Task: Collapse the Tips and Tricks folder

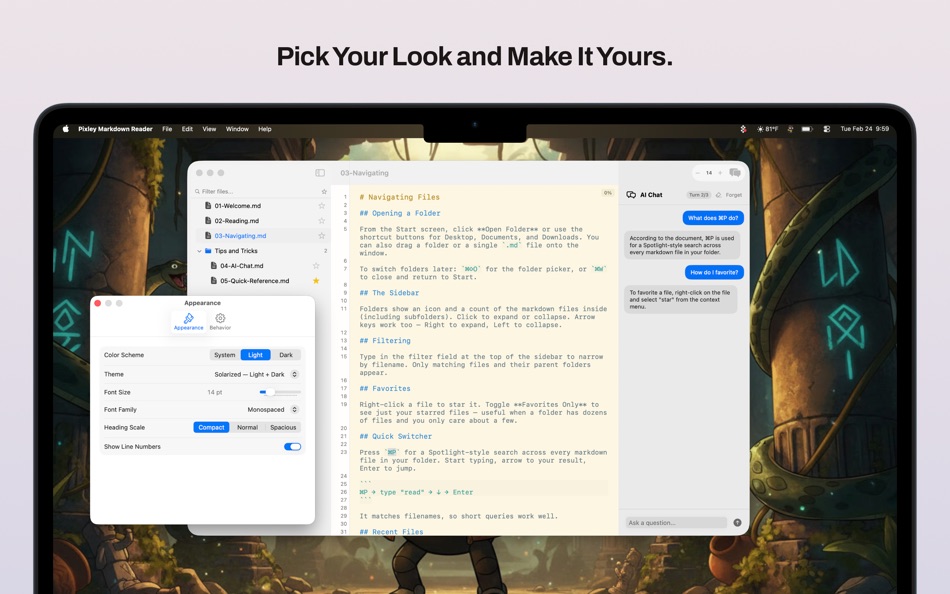Action: pos(198,251)
